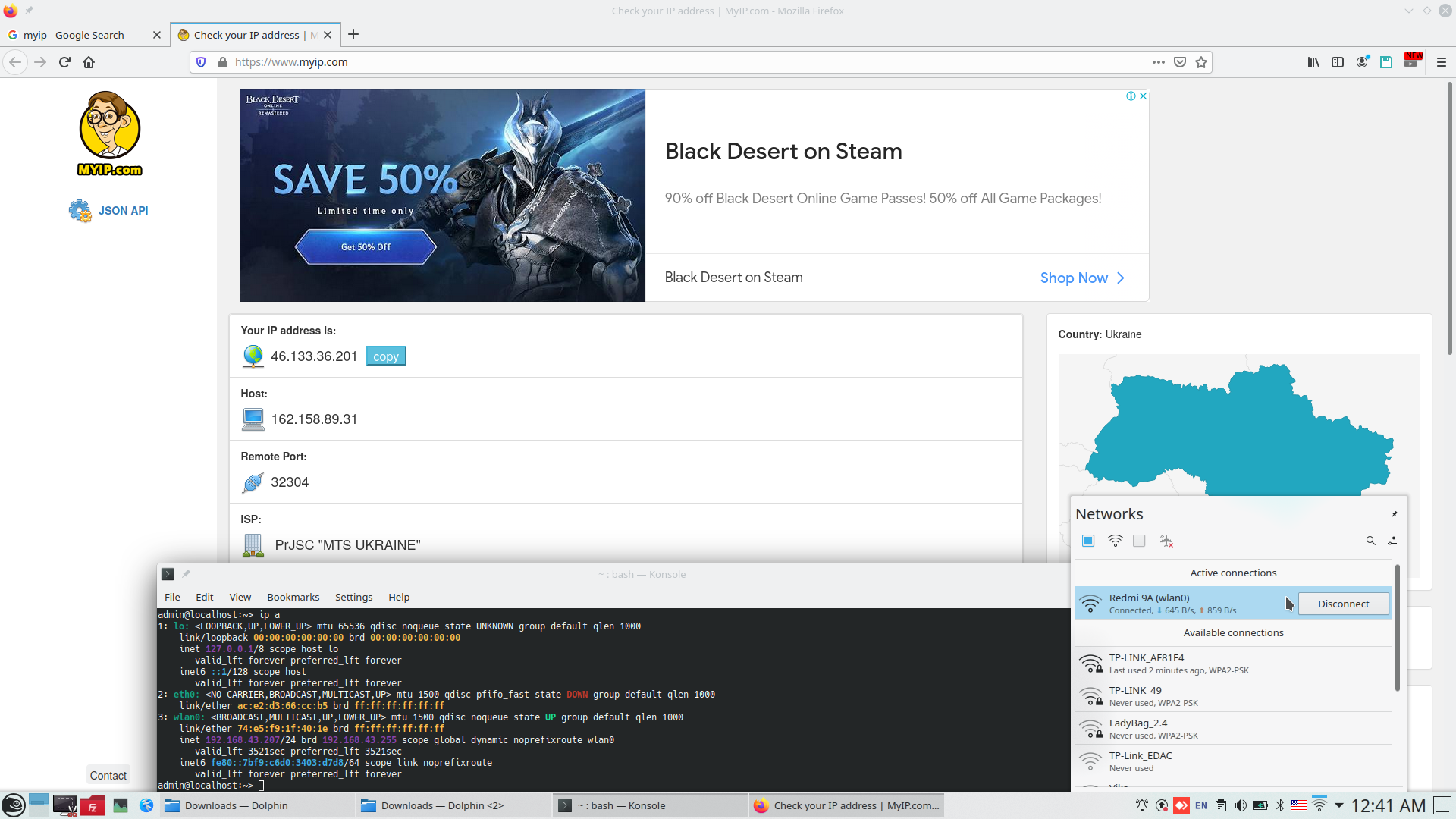The width and height of the screenshot is (1456, 819).
Task: Open Firefox Library icon
Action: [x=1313, y=62]
